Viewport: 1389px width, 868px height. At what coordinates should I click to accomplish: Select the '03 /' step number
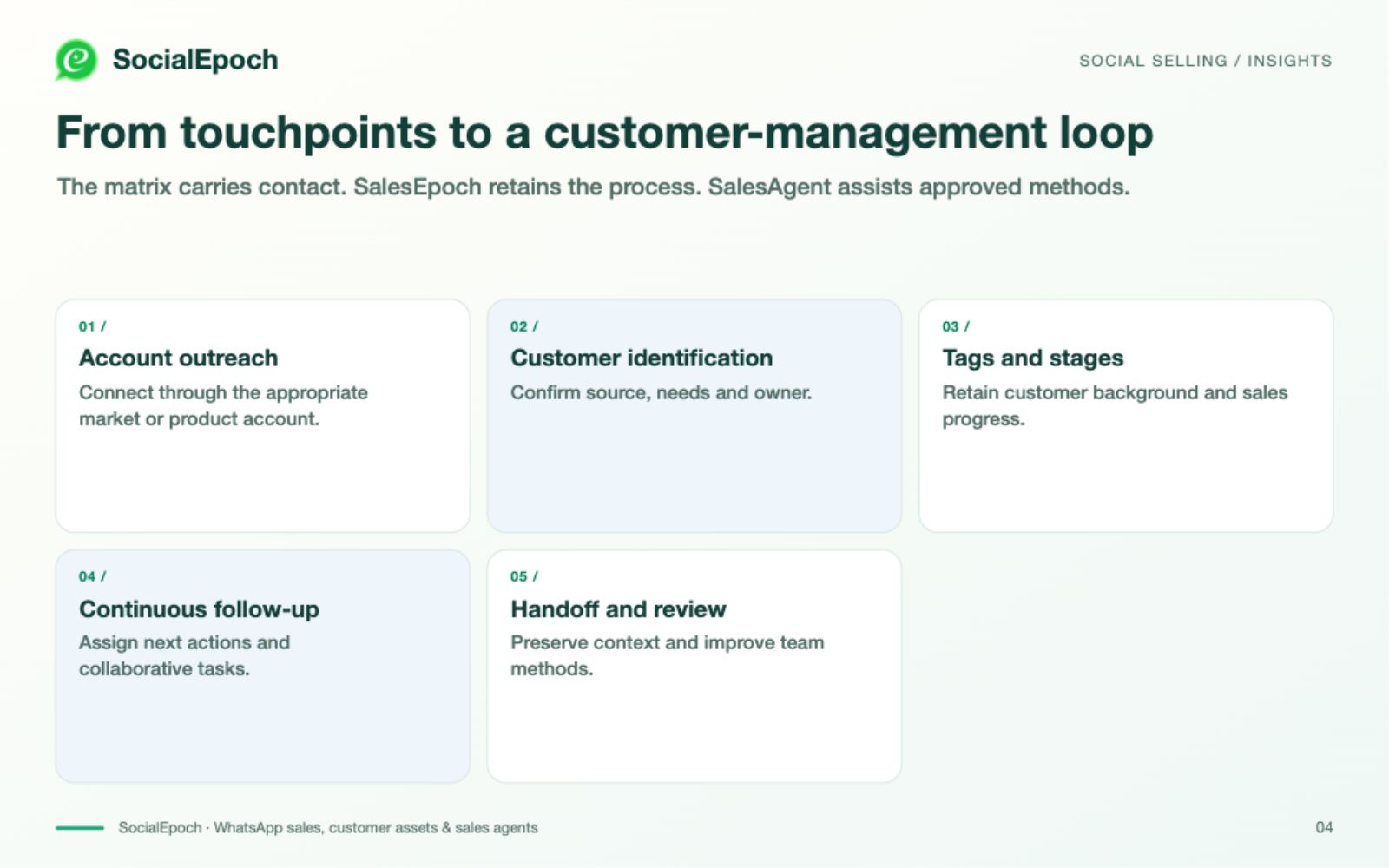point(956,326)
